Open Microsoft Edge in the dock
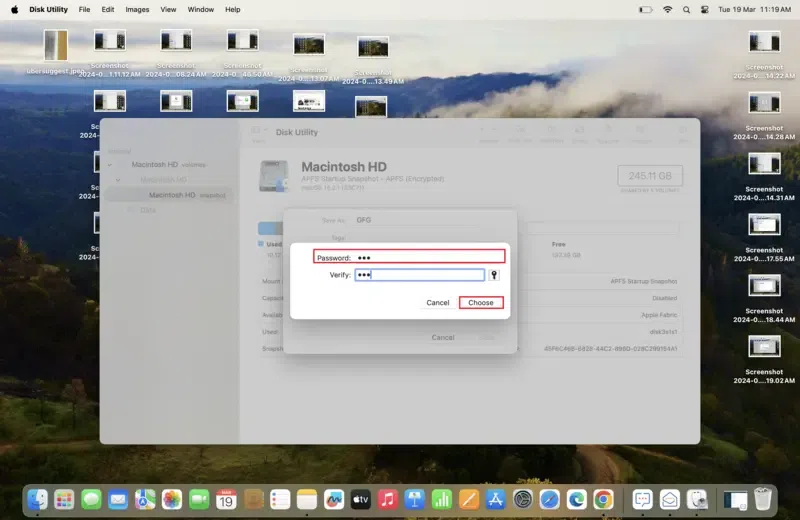This screenshot has height=520, width=800. click(x=577, y=500)
